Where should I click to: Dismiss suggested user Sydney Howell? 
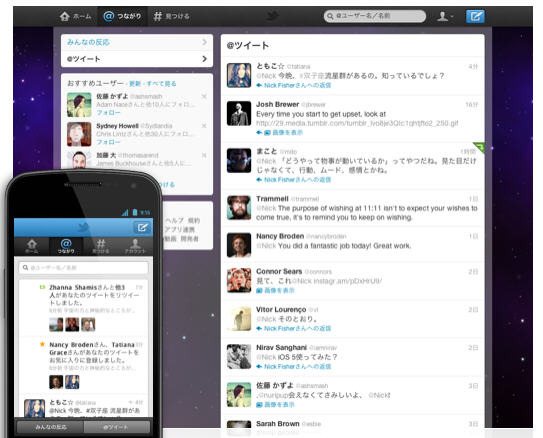204,126
